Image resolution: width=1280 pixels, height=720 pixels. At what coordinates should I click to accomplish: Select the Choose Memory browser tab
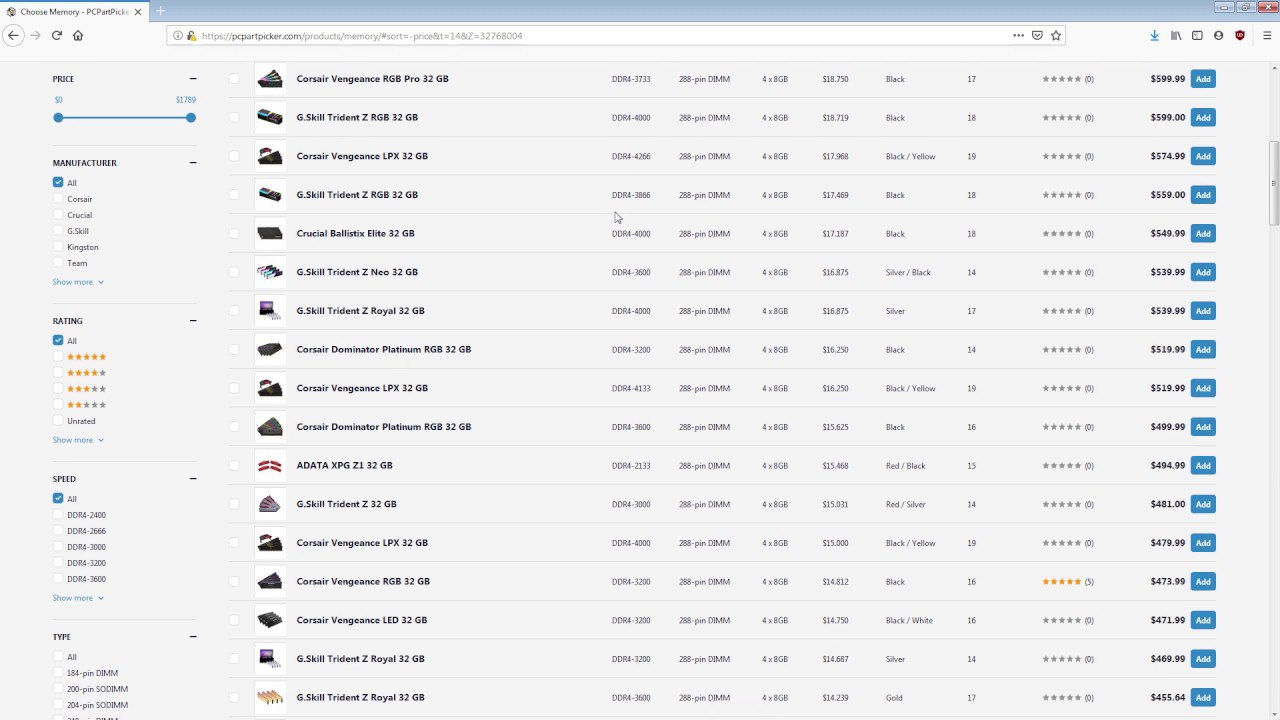(75, 12)
